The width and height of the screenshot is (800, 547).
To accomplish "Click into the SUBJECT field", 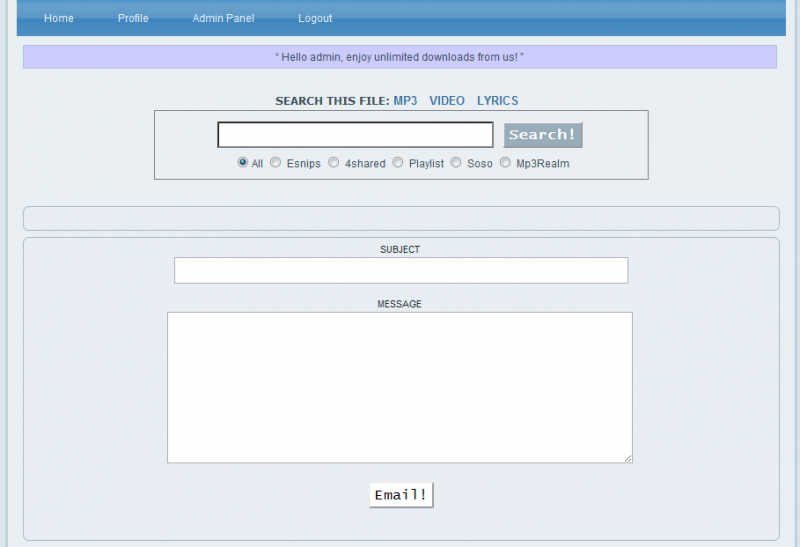I will click(x=401, y=271).
